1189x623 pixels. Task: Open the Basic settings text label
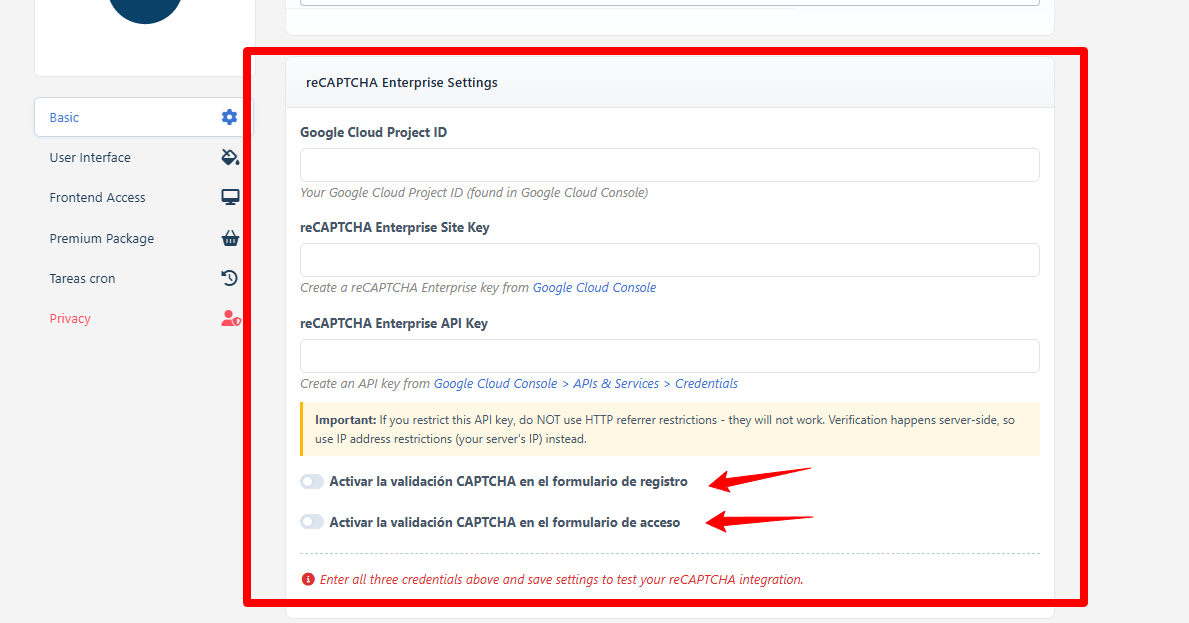point(64,117)
